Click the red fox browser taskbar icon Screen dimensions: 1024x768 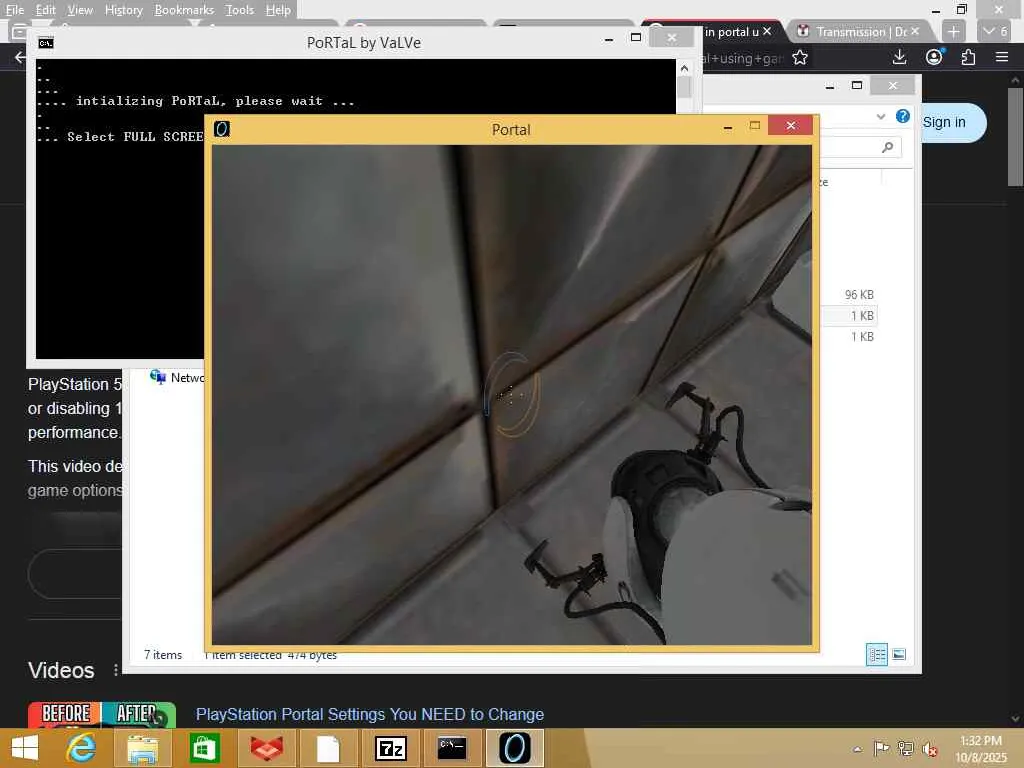(x=266, y=748)
